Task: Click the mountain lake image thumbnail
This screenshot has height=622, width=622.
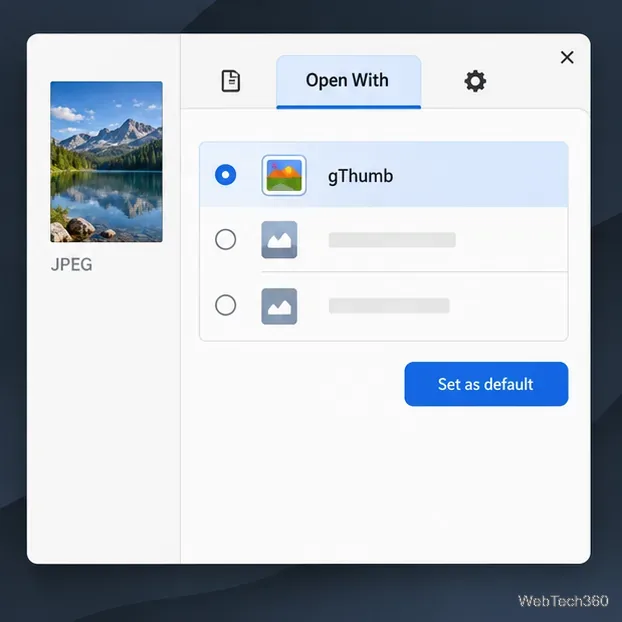Action: coord(106,161)
